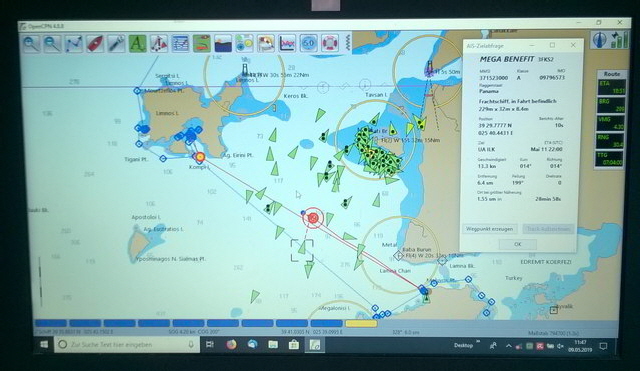Open the Route and Mark Manager icon

coord(180,44)
